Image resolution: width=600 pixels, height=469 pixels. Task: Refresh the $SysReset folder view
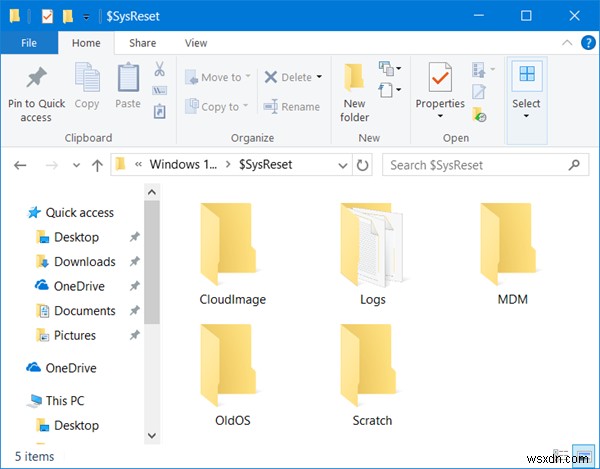click(x=362, y=165)
